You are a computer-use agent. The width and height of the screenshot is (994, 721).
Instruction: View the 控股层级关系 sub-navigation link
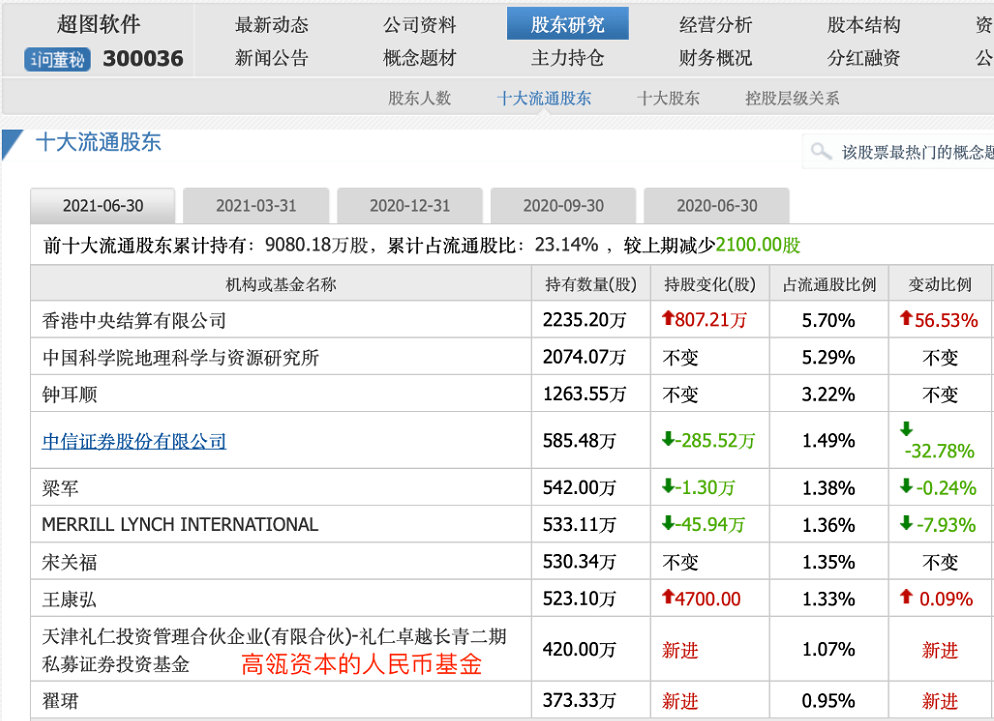792,98
